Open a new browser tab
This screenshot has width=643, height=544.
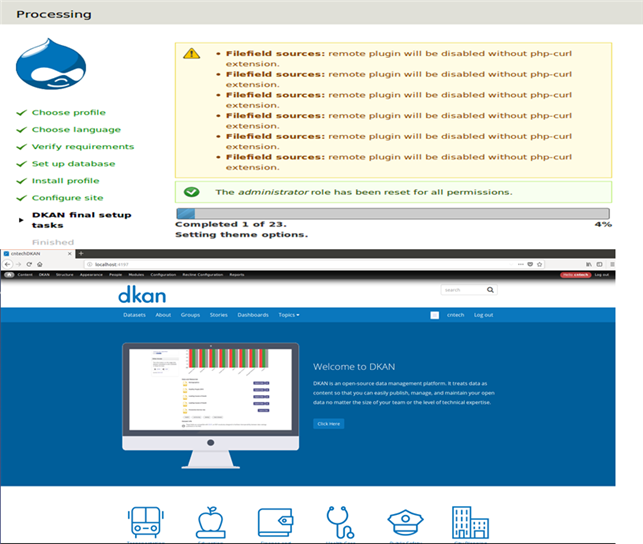81,253
